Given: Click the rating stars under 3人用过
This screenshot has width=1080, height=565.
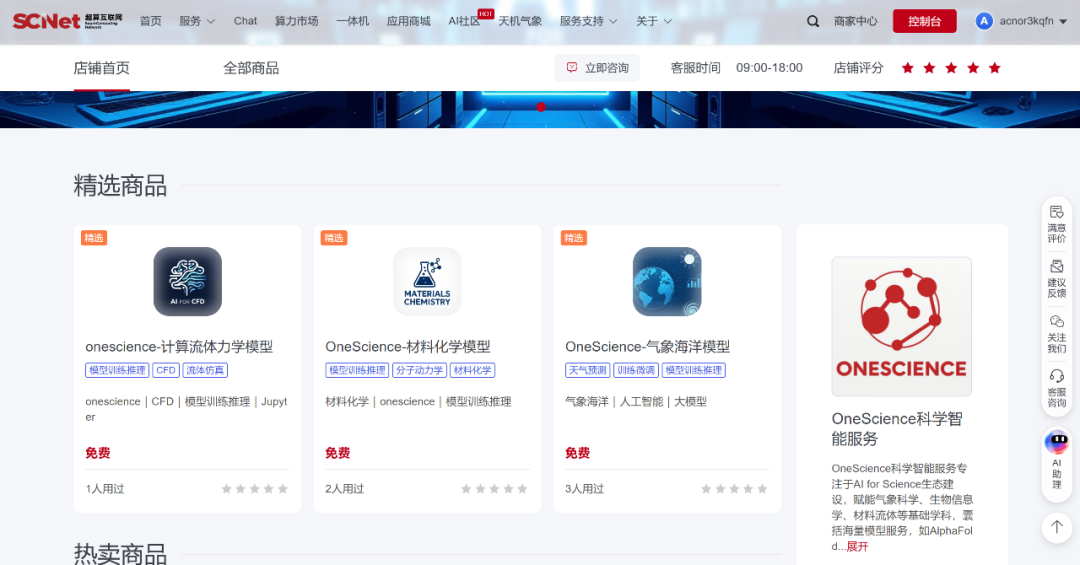Looking at the screenshot, I should coord(734,489).
